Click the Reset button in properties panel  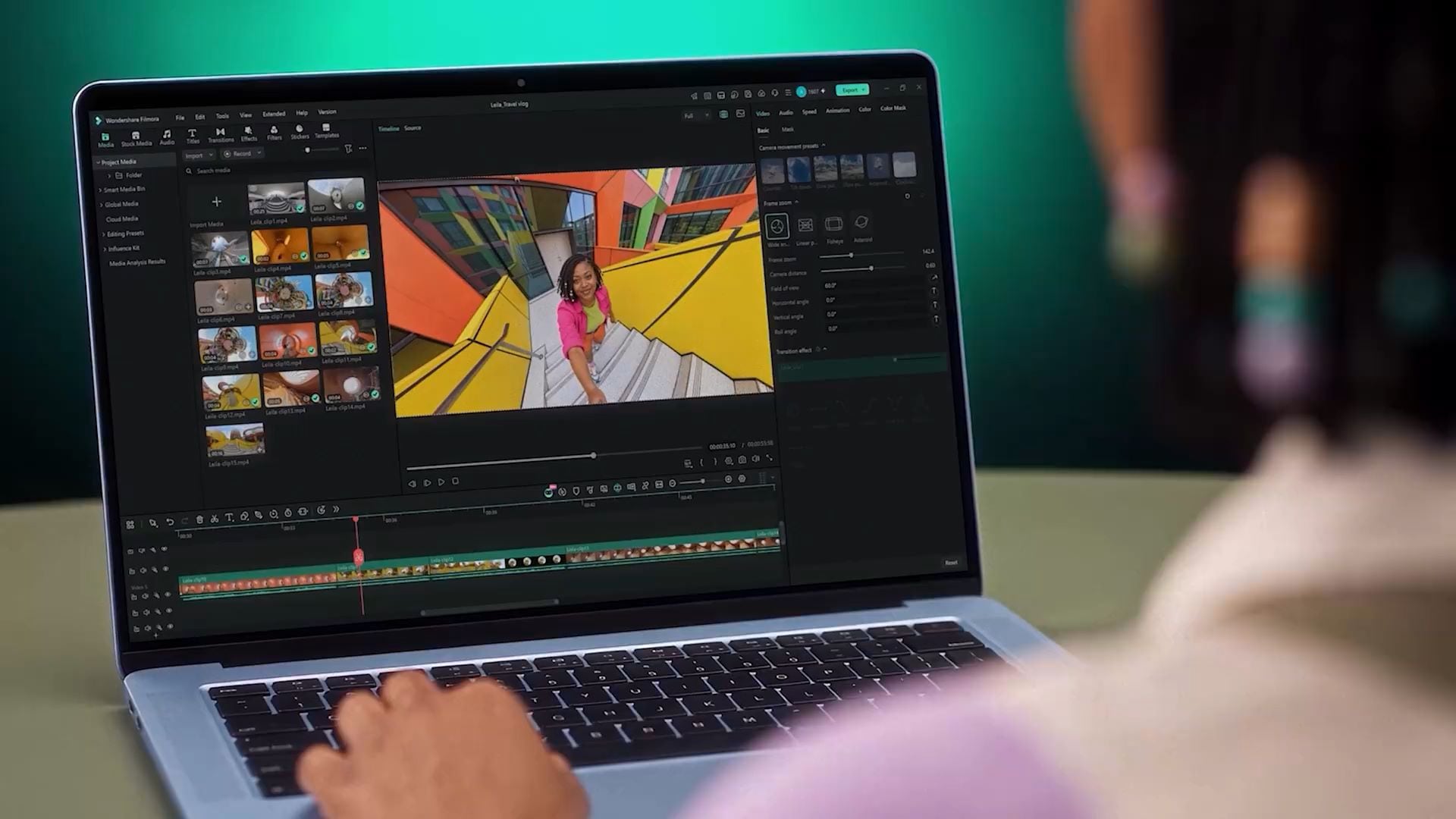point(951,563)
